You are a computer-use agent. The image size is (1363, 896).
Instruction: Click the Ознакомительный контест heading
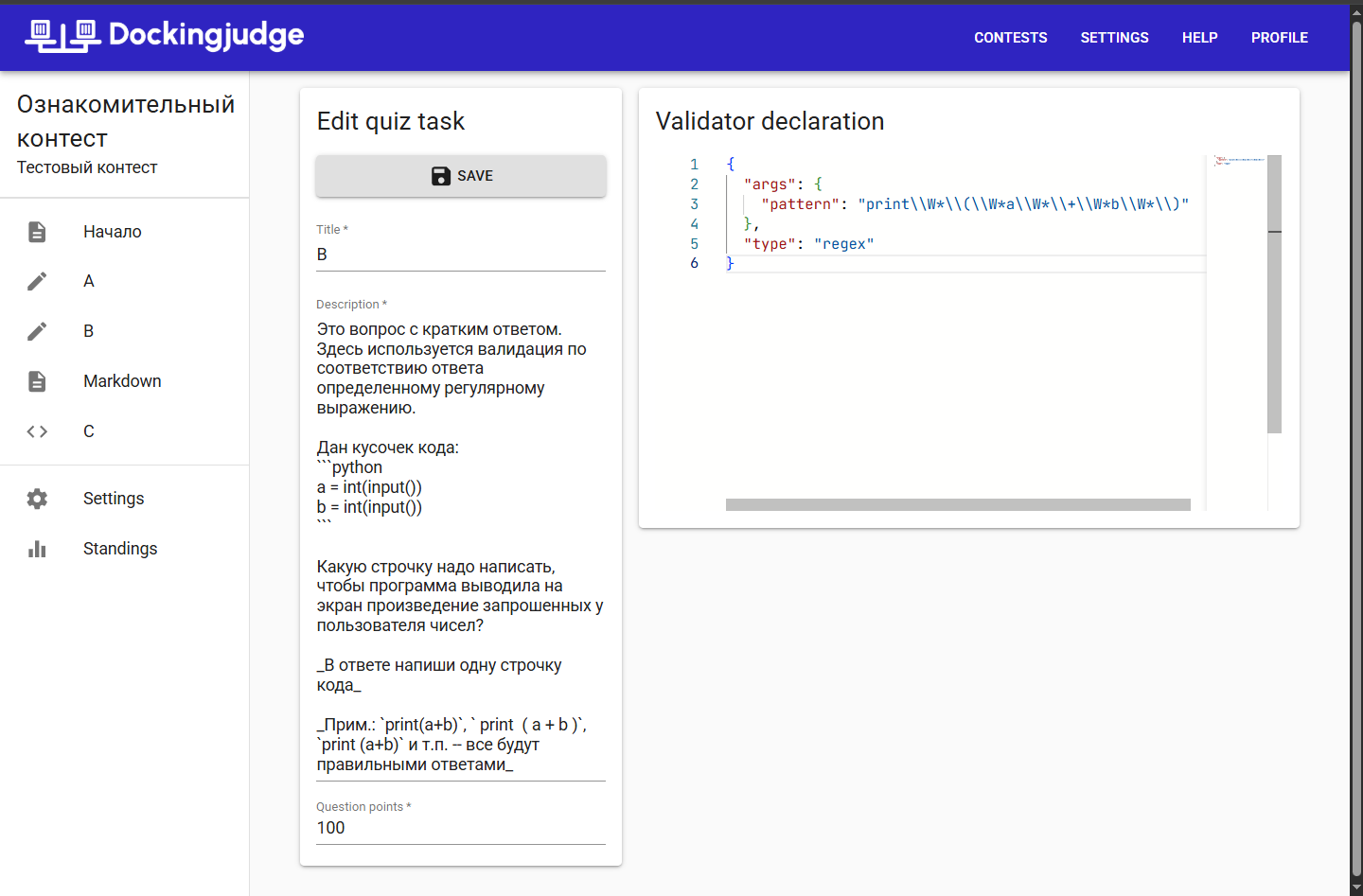coord(126,121)
